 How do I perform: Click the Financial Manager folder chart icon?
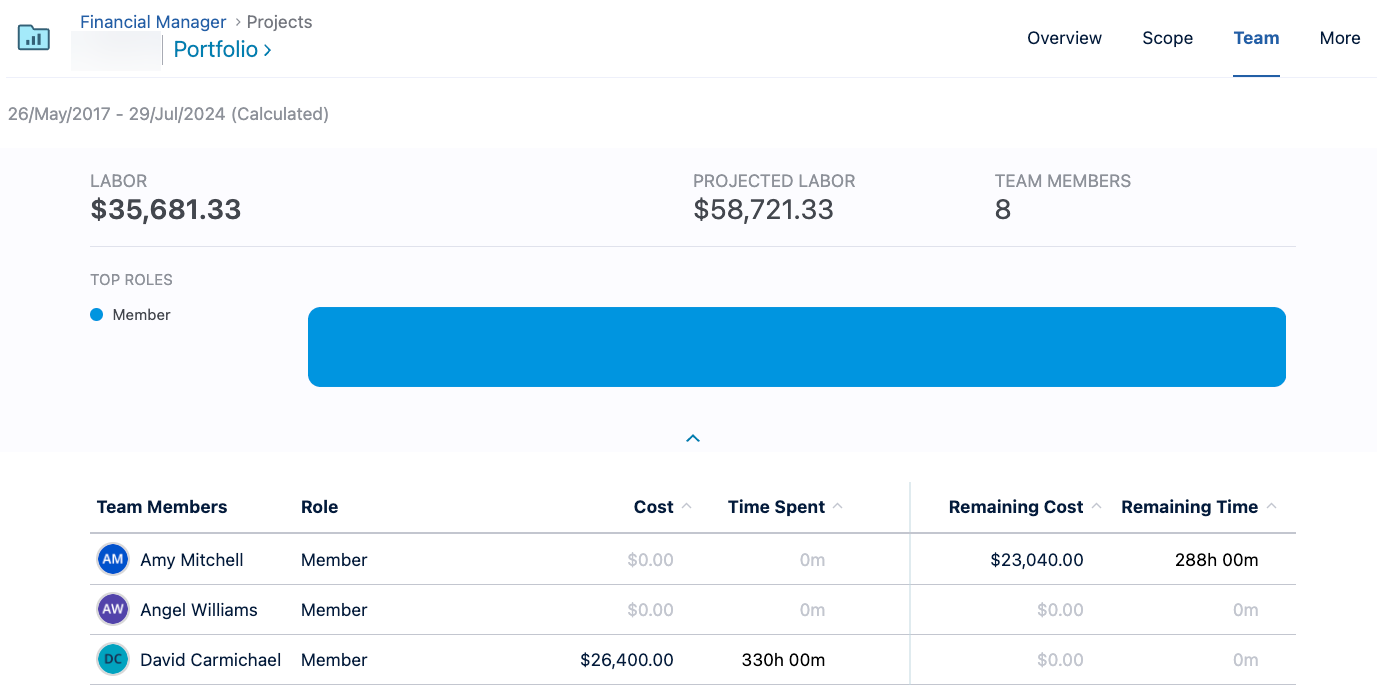click(34, 38)
